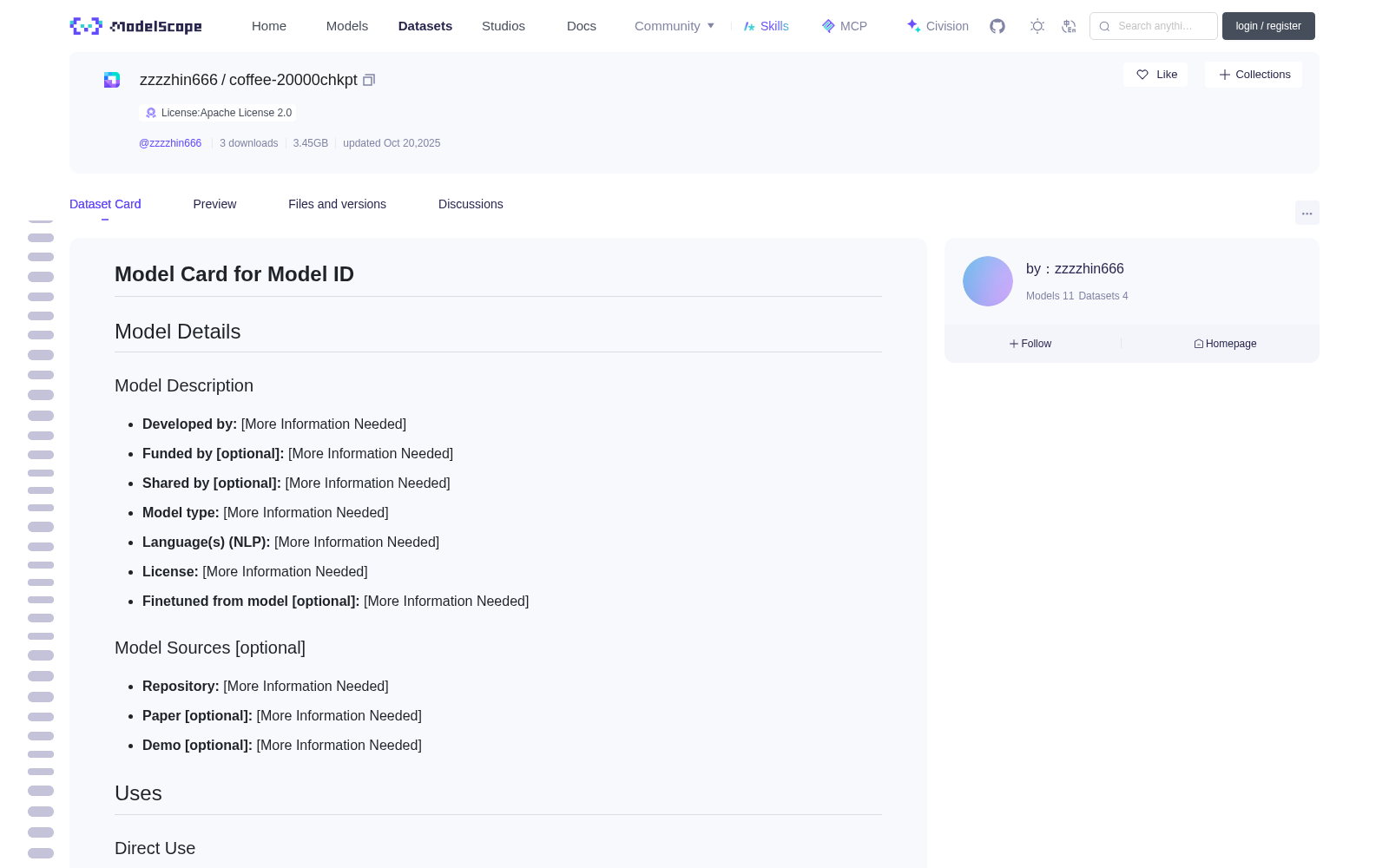
Task: Switch to the Discussions tab
Action: click(x=471, y=204)
